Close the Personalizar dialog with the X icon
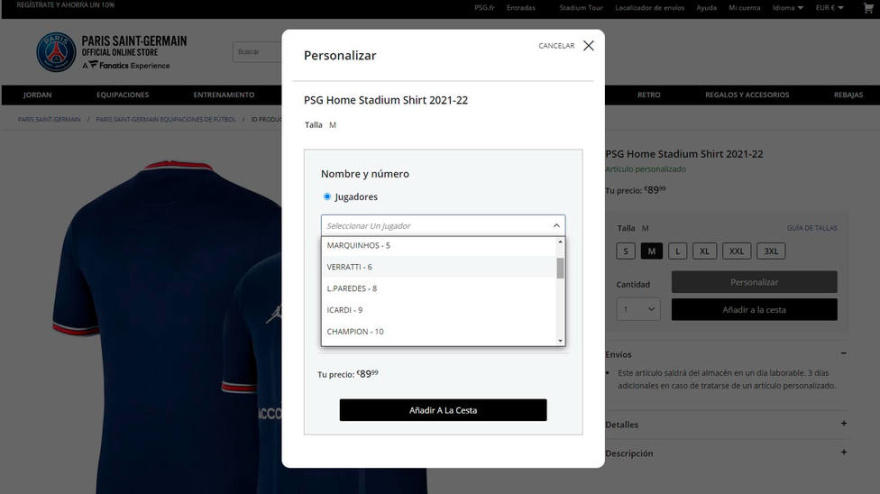Image resolution: width=880 pixels, height=494 pixels. 588,46
